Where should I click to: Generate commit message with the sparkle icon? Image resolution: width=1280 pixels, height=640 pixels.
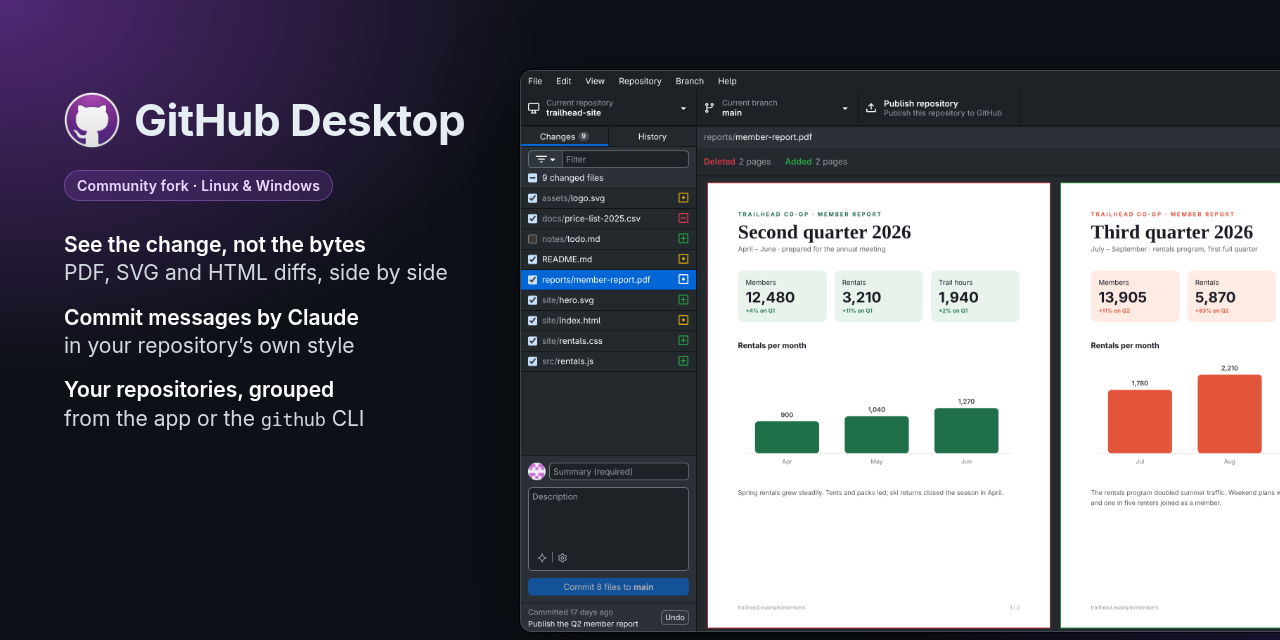pyautogui.click(x=542, y=558)
